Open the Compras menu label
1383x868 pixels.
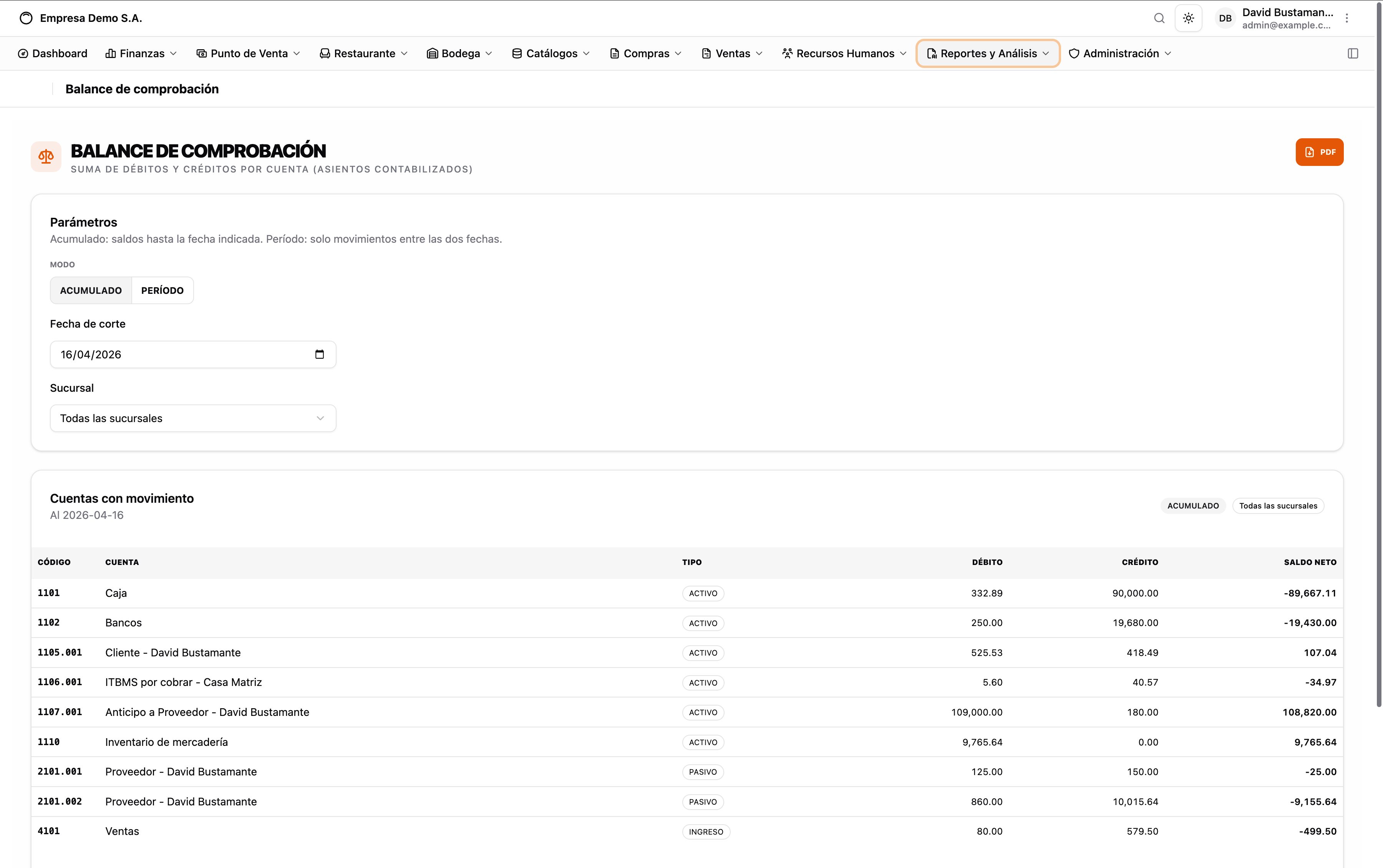(x=647, y=53)
